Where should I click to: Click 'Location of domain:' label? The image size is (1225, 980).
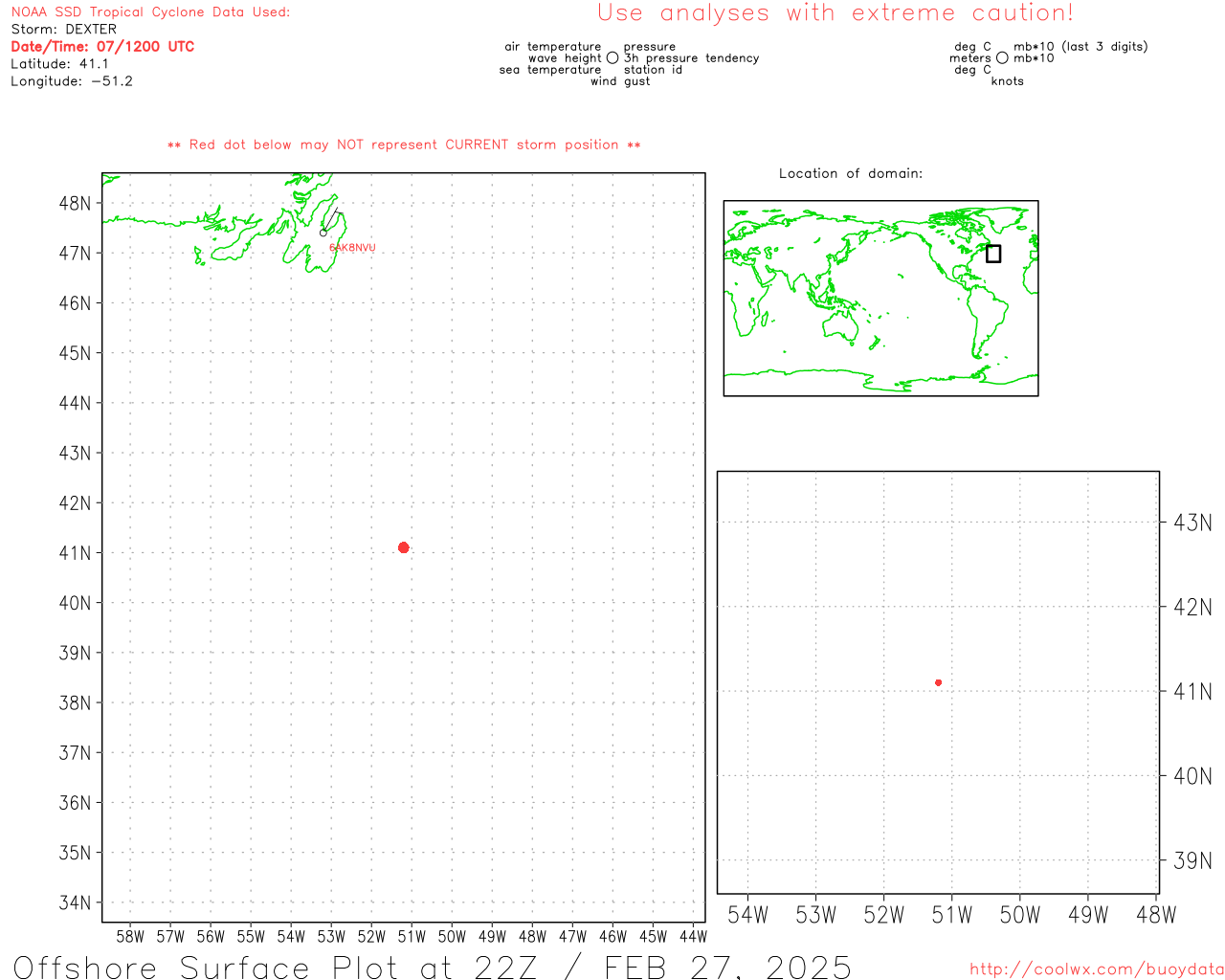point(851,173)
